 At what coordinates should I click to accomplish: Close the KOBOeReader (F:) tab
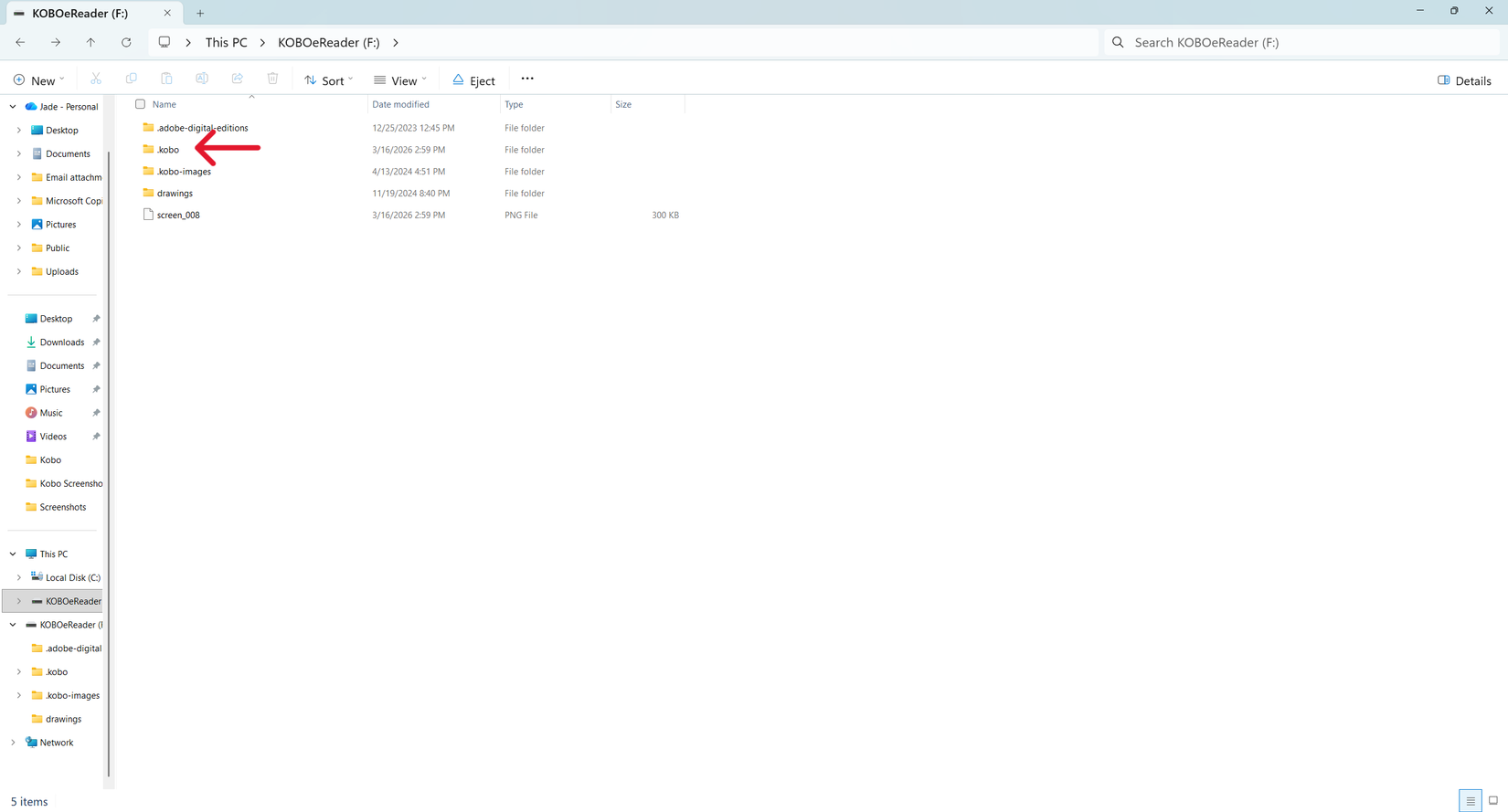tap(167, 13)
